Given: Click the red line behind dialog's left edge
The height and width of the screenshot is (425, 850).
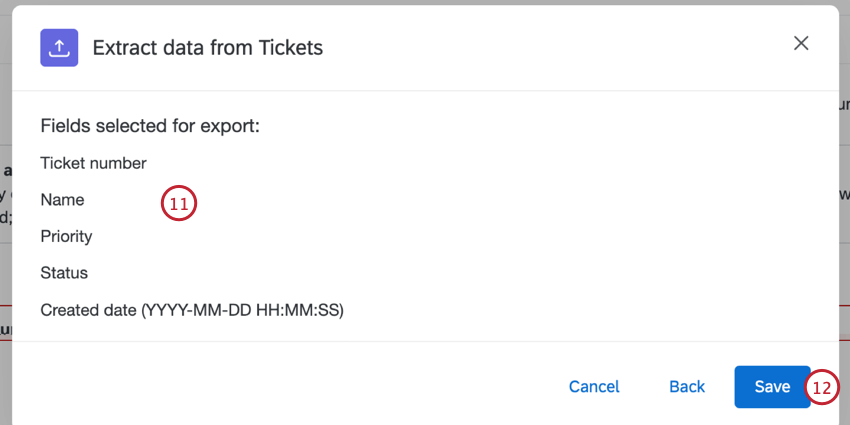Looking at the screenshot, I should 5,306.
